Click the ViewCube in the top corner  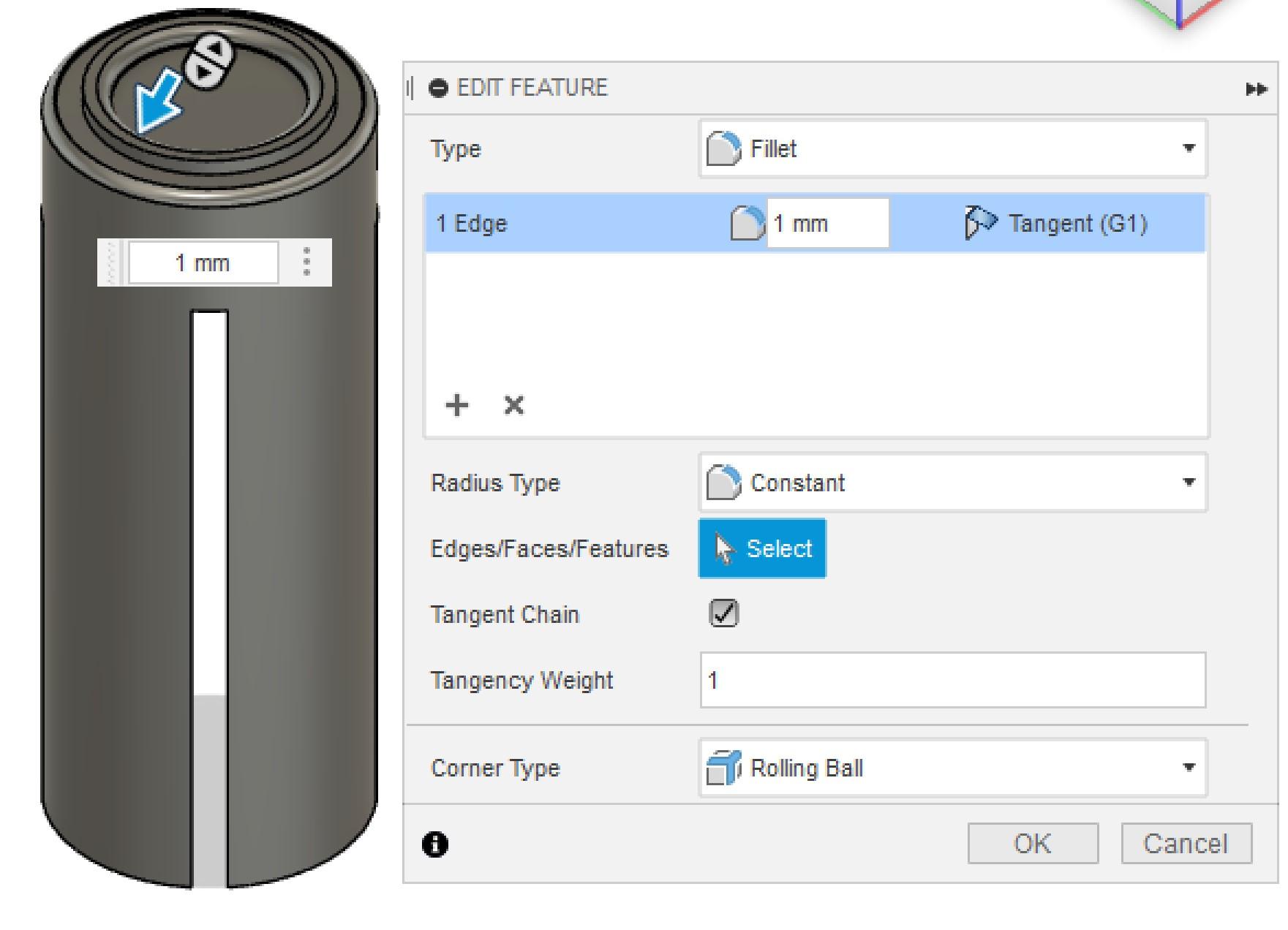pos(1180,12)
